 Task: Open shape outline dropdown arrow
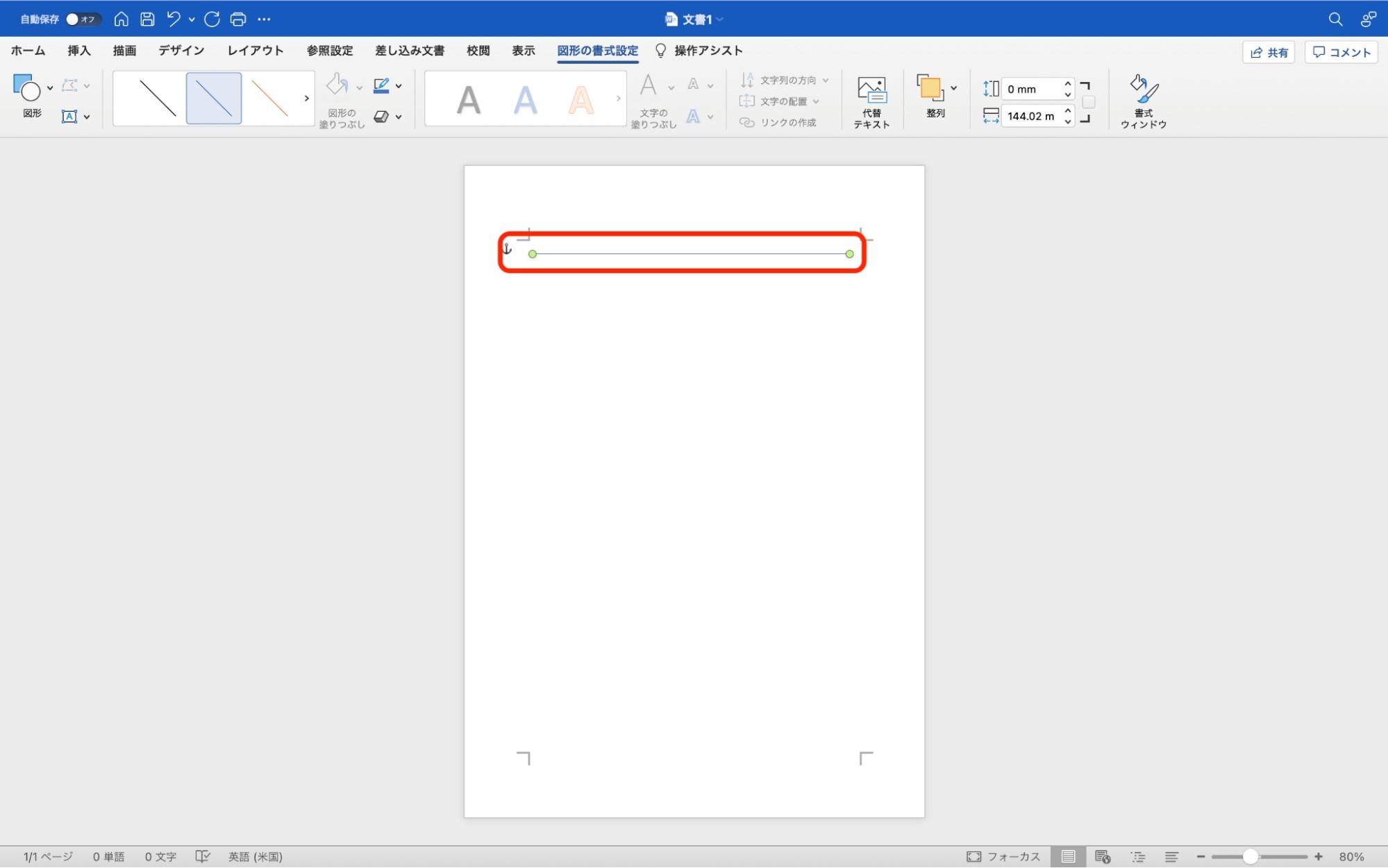pyautogui.click(x=399, y=85)
